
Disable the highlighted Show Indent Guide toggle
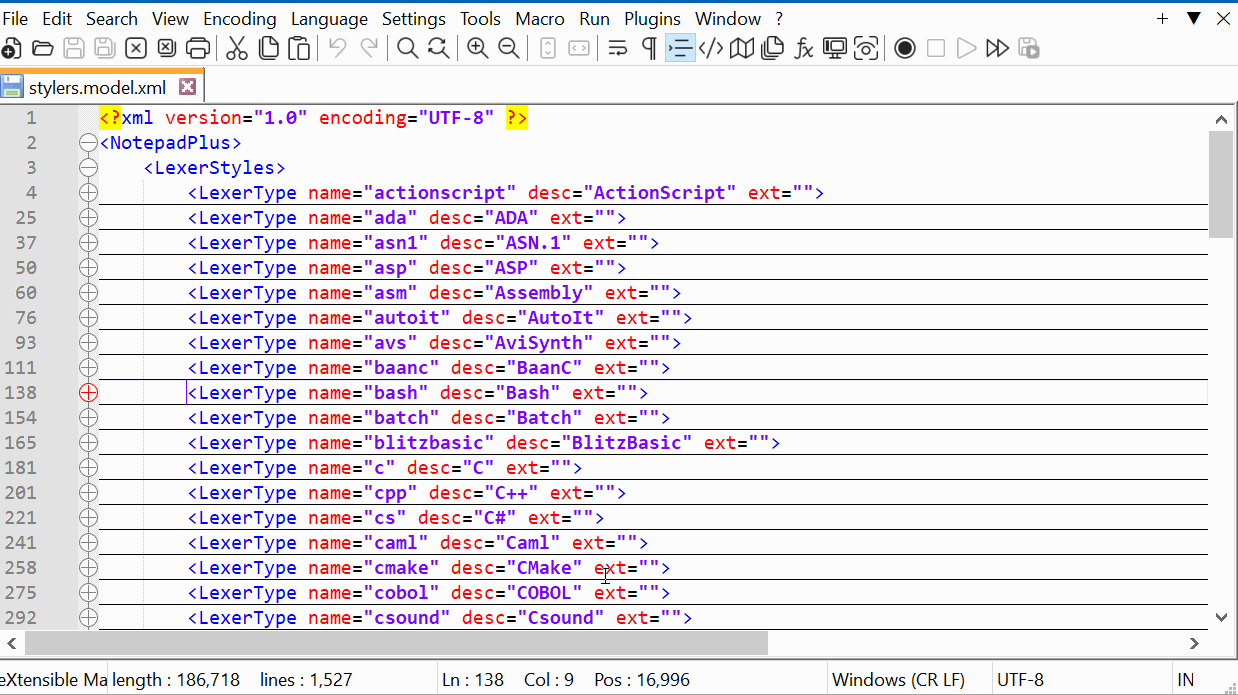click(680, 47)
